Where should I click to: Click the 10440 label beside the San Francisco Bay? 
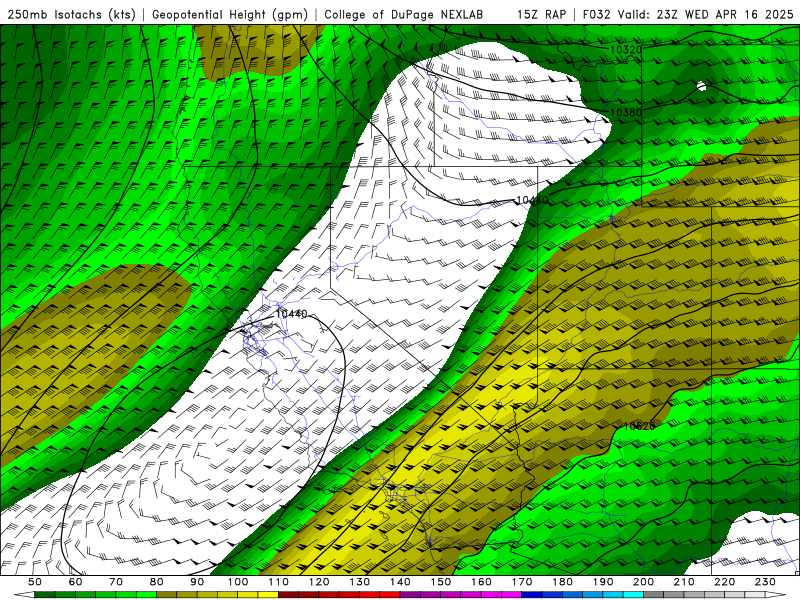click(291, 314)
